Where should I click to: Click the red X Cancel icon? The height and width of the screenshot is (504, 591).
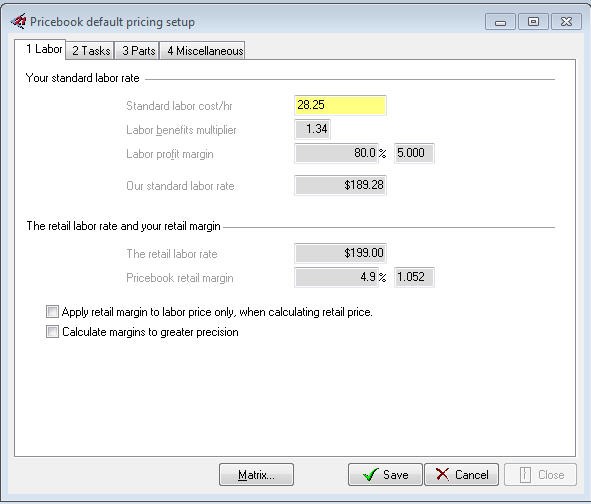click(442, 474)
